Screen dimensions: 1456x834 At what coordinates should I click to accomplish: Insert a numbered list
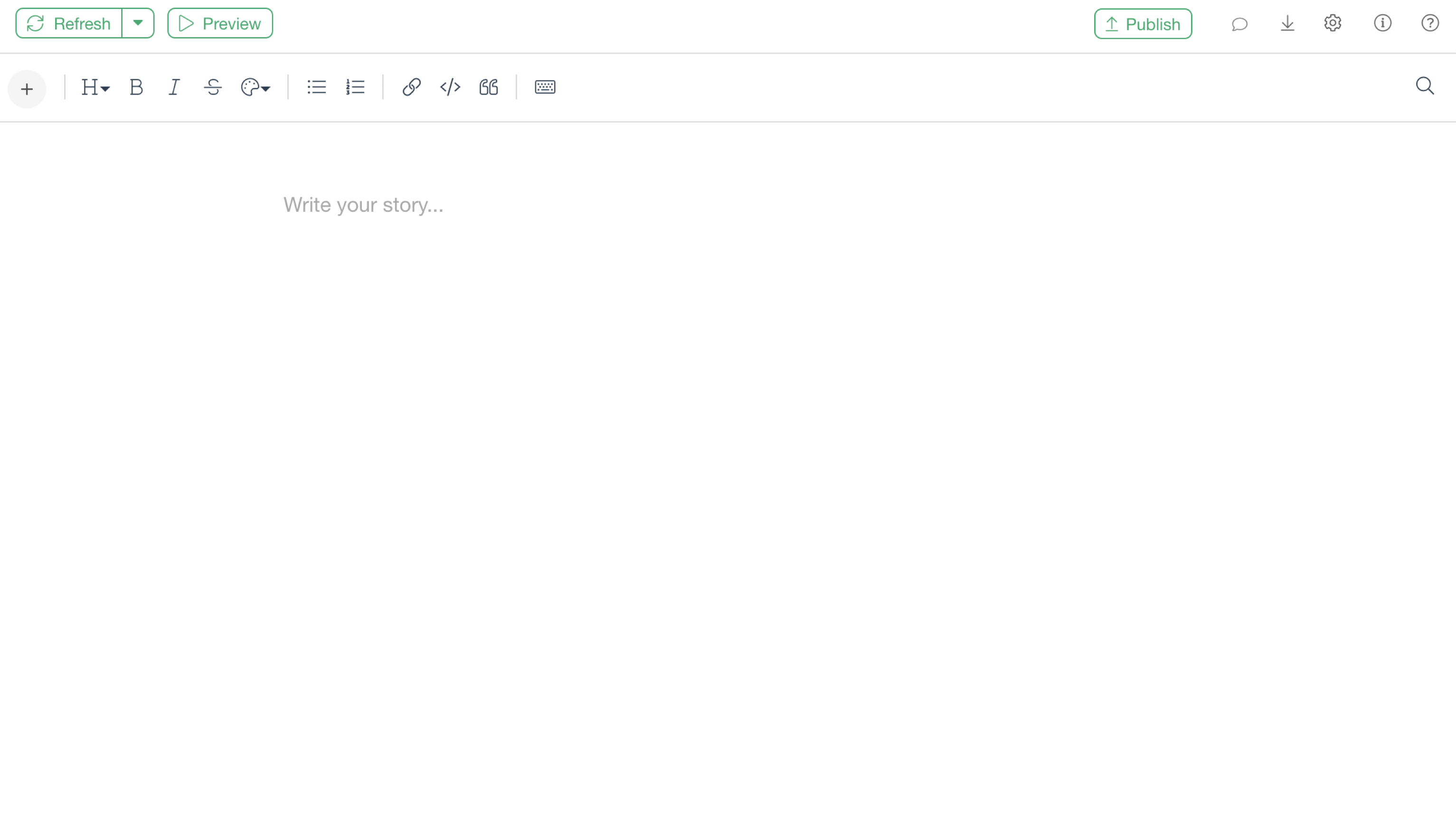point(355,87)
